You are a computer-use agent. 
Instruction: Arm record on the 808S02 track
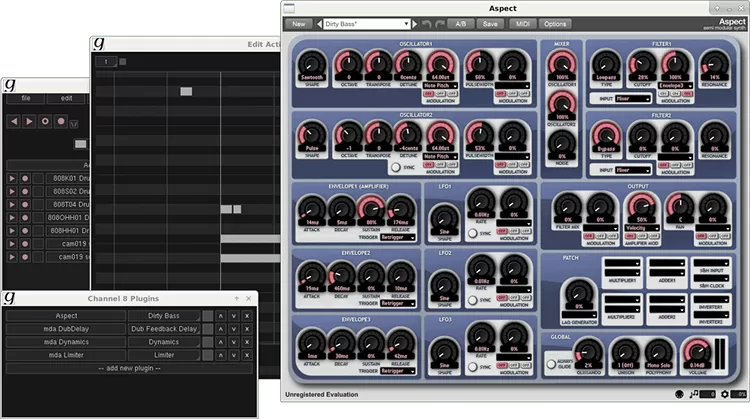(x=25, y=191)
